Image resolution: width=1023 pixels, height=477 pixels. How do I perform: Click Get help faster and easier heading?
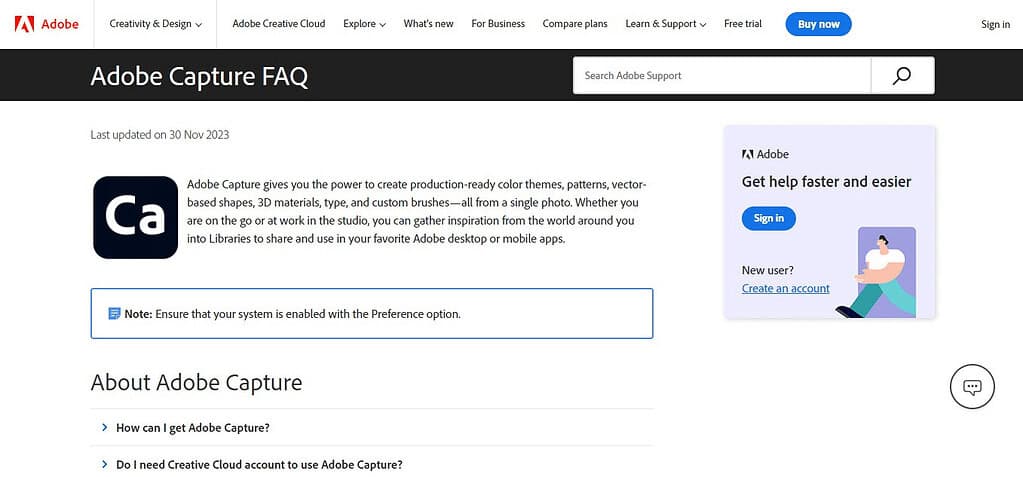(826, 182)
